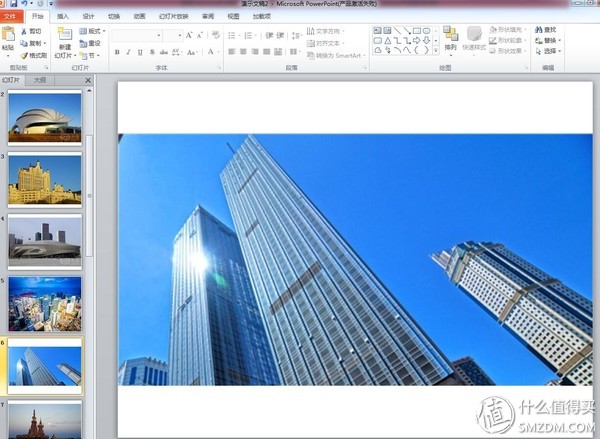Toggle Center alignment paragraph button
This screenshot has width=600, height=439.
[x=243, y=51]
